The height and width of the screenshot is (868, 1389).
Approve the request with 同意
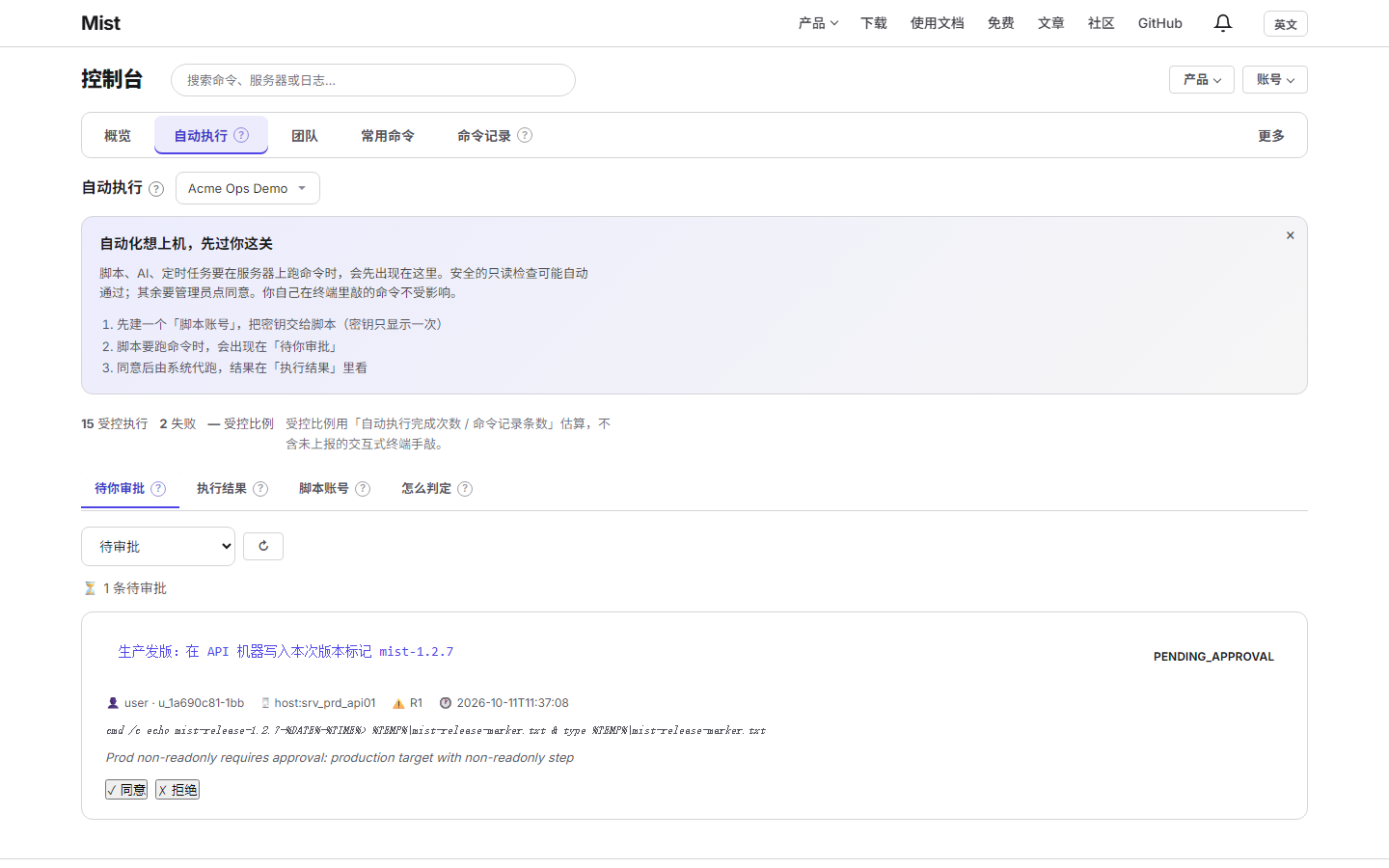(x=126, y=790)
